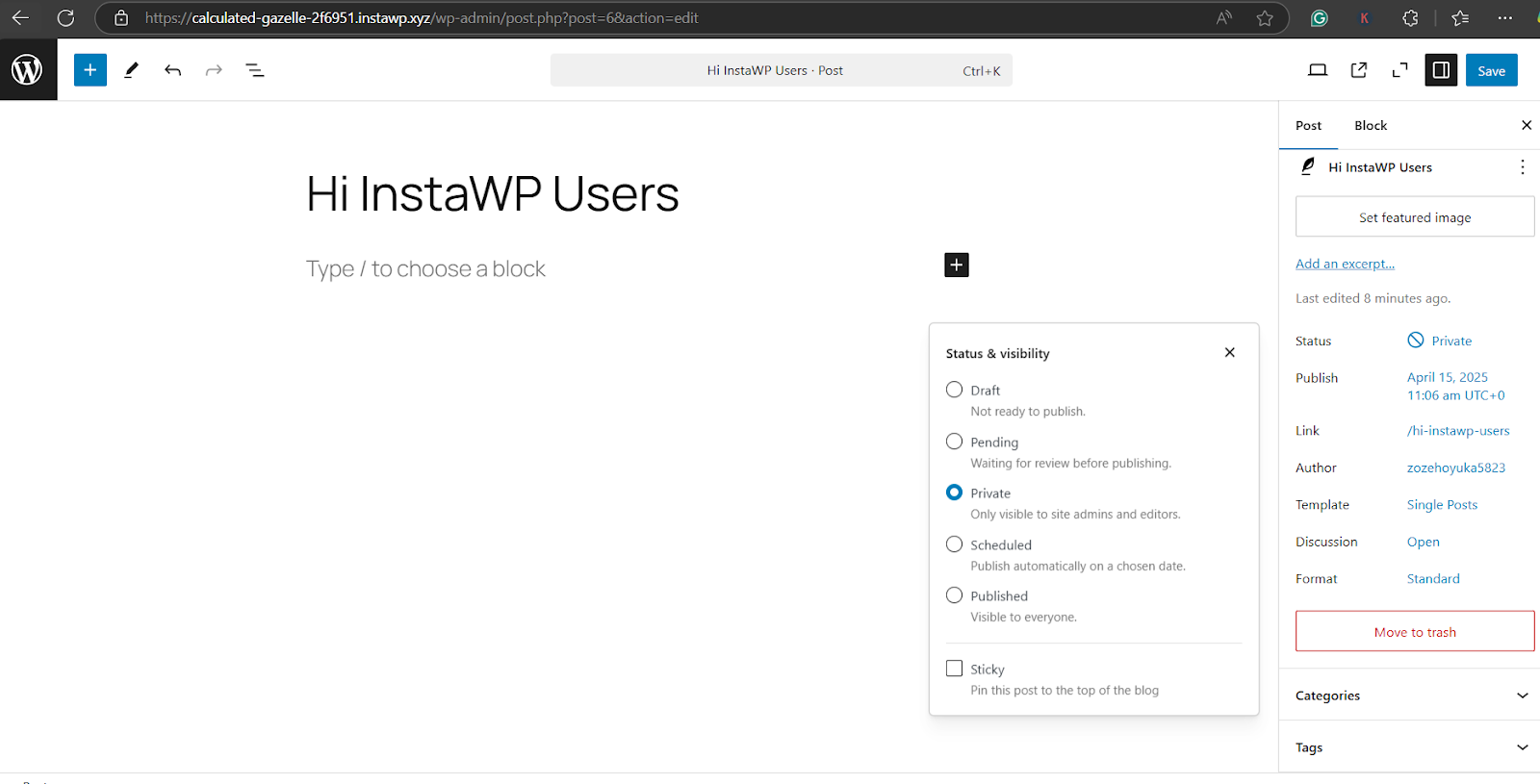The width and height of the screenshot is (1540, 784).
Task: Open Read aloud icon in address bar
Action: 1224,18
